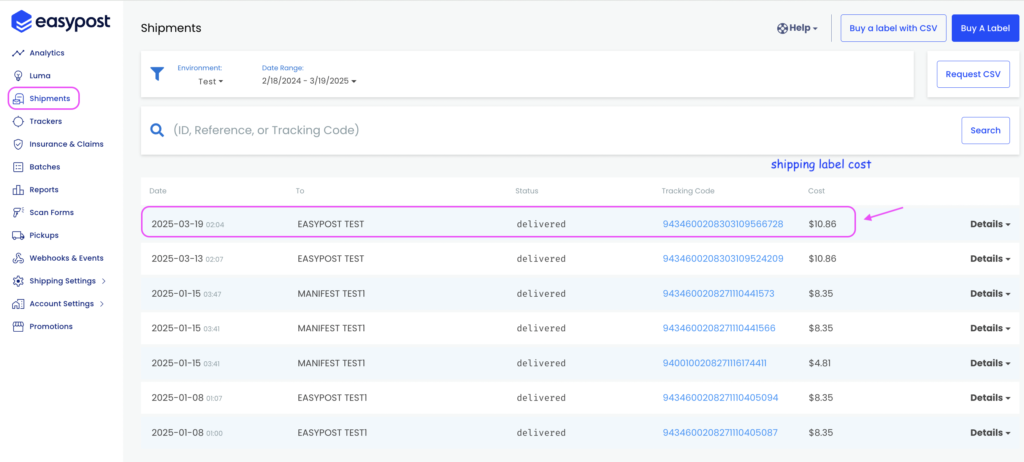This screenshot has width=1024, height=462.
Task: Expand Details for the 2025-03-13 shipment
Action: point(990,259)
